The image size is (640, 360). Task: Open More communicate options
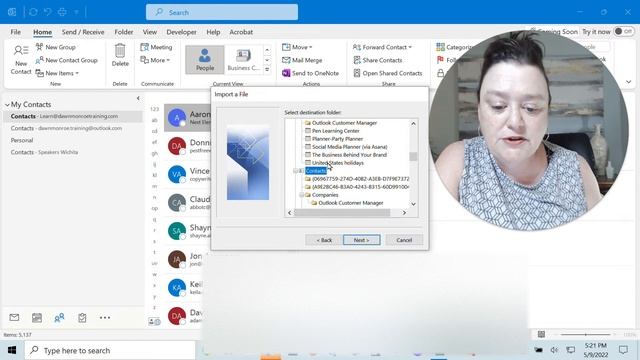coord(155,60)
